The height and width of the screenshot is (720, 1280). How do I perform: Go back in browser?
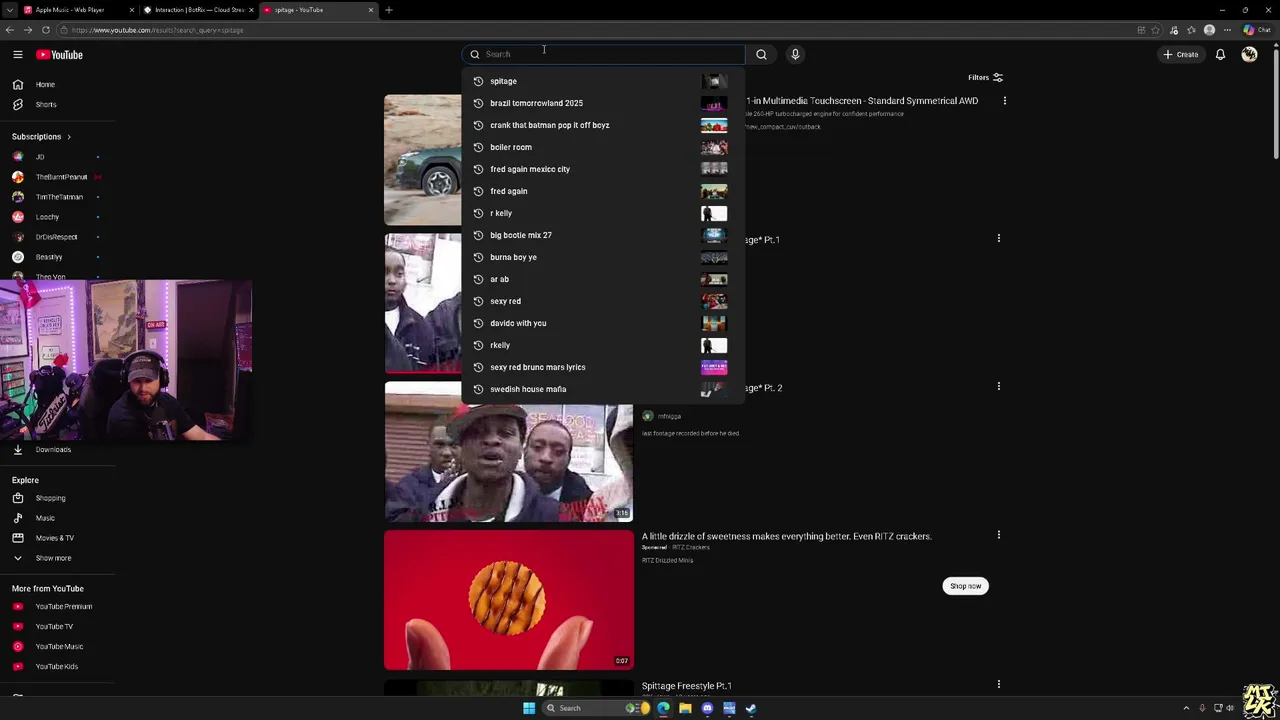pyautogui.click(x=10, y=30)
